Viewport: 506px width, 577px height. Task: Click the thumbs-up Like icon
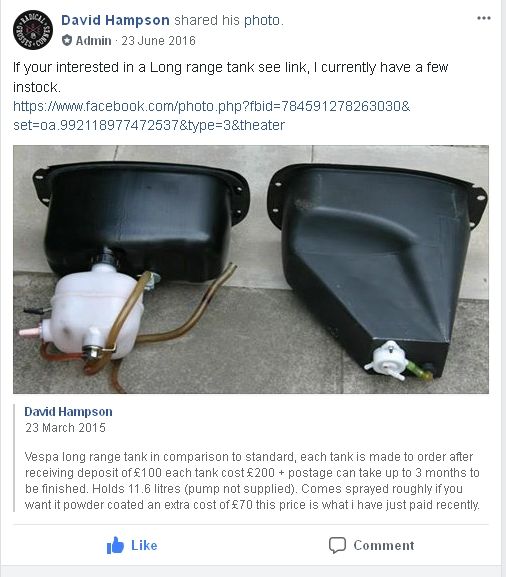(x=115, y=545)
